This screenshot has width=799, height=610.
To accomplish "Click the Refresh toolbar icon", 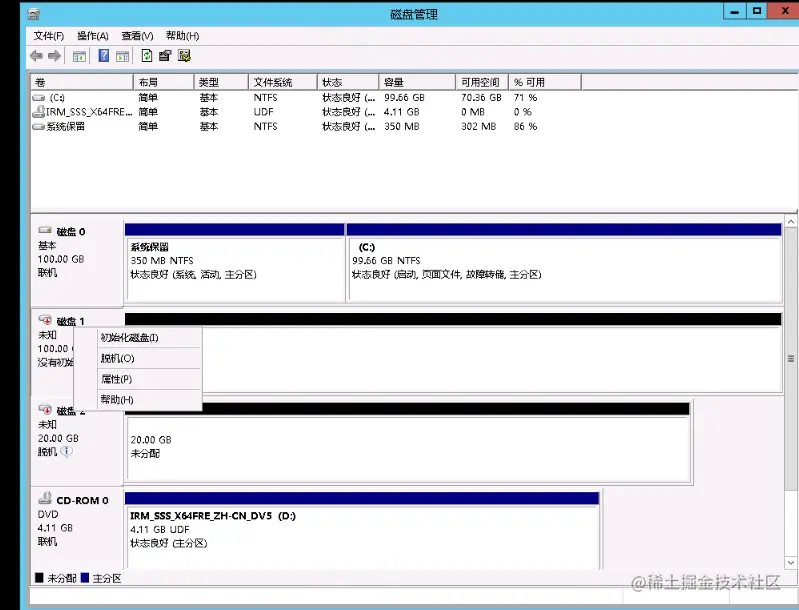I will [x=147, y=56].
